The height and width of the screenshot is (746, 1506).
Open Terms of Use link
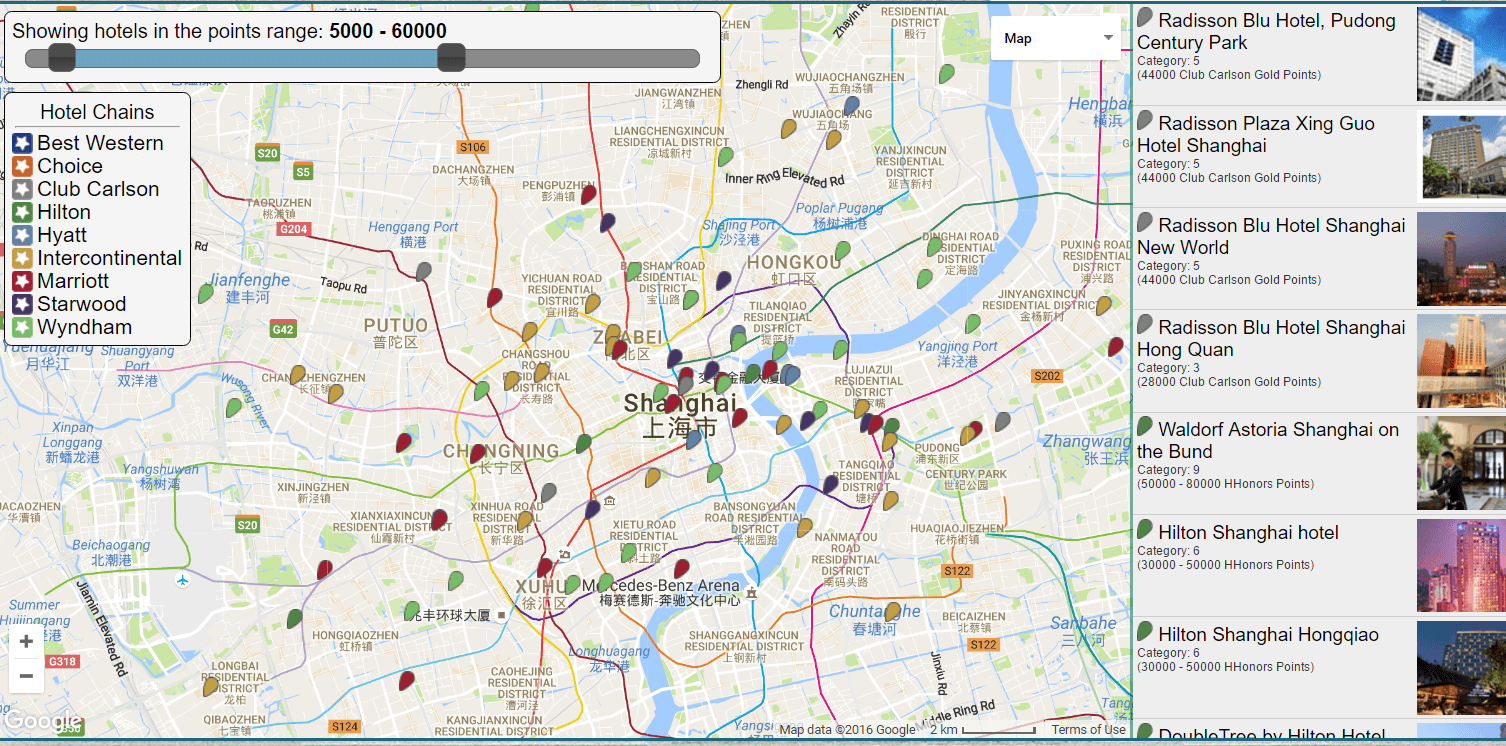pyautogui.click(x=1088, y=730)
